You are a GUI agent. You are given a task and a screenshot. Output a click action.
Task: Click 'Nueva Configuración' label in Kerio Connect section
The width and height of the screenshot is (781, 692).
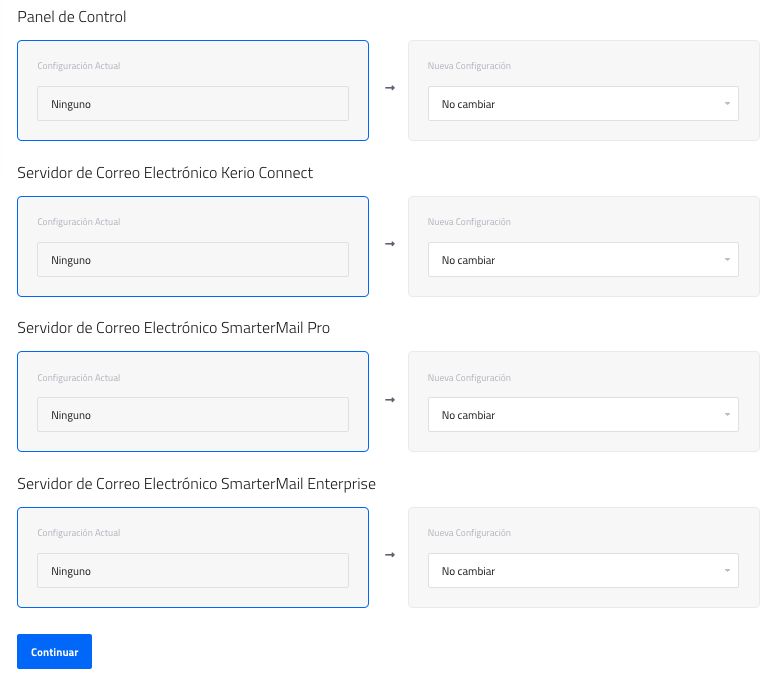[x=469, y=222]
